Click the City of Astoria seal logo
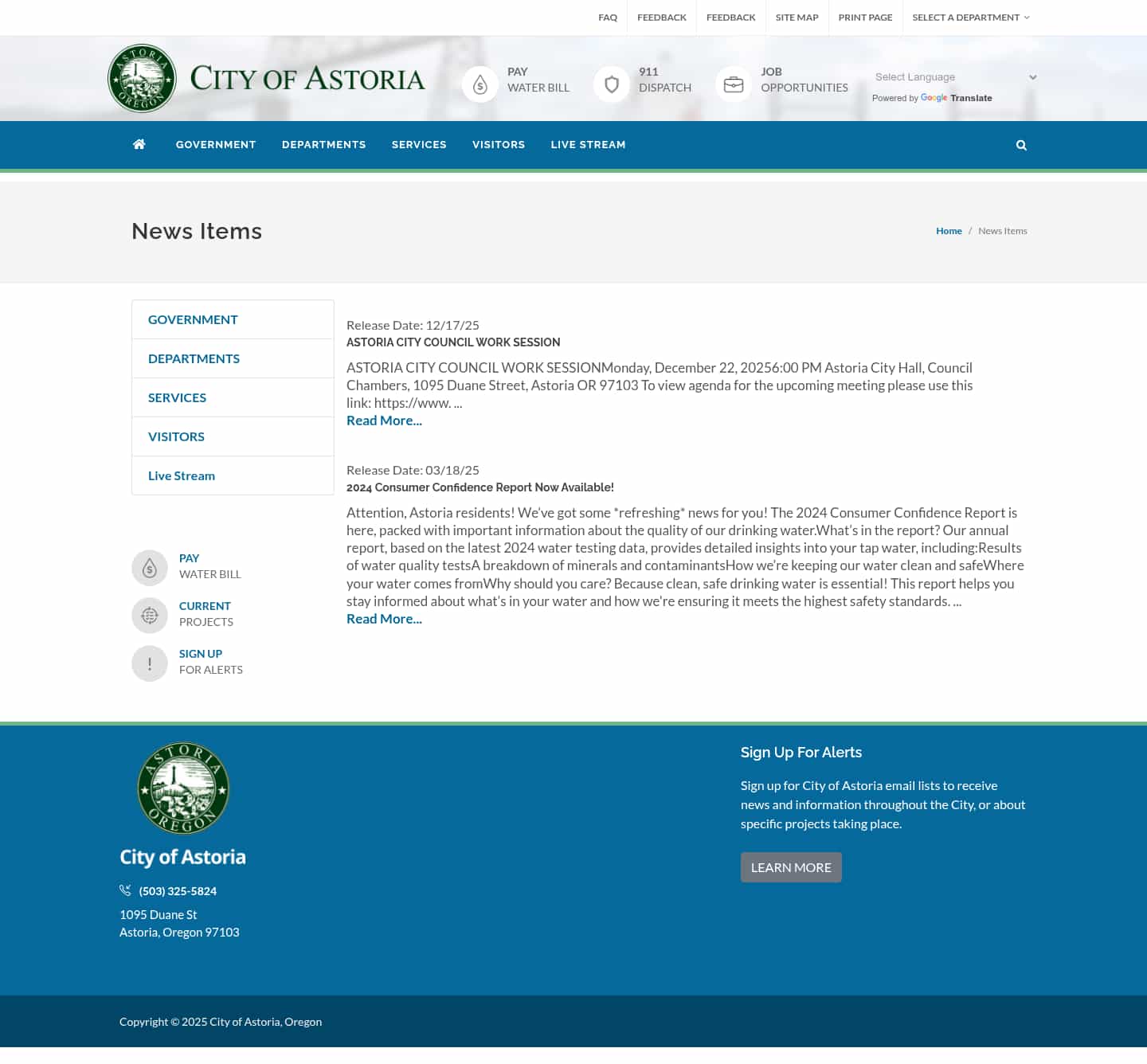 point(143,77)
